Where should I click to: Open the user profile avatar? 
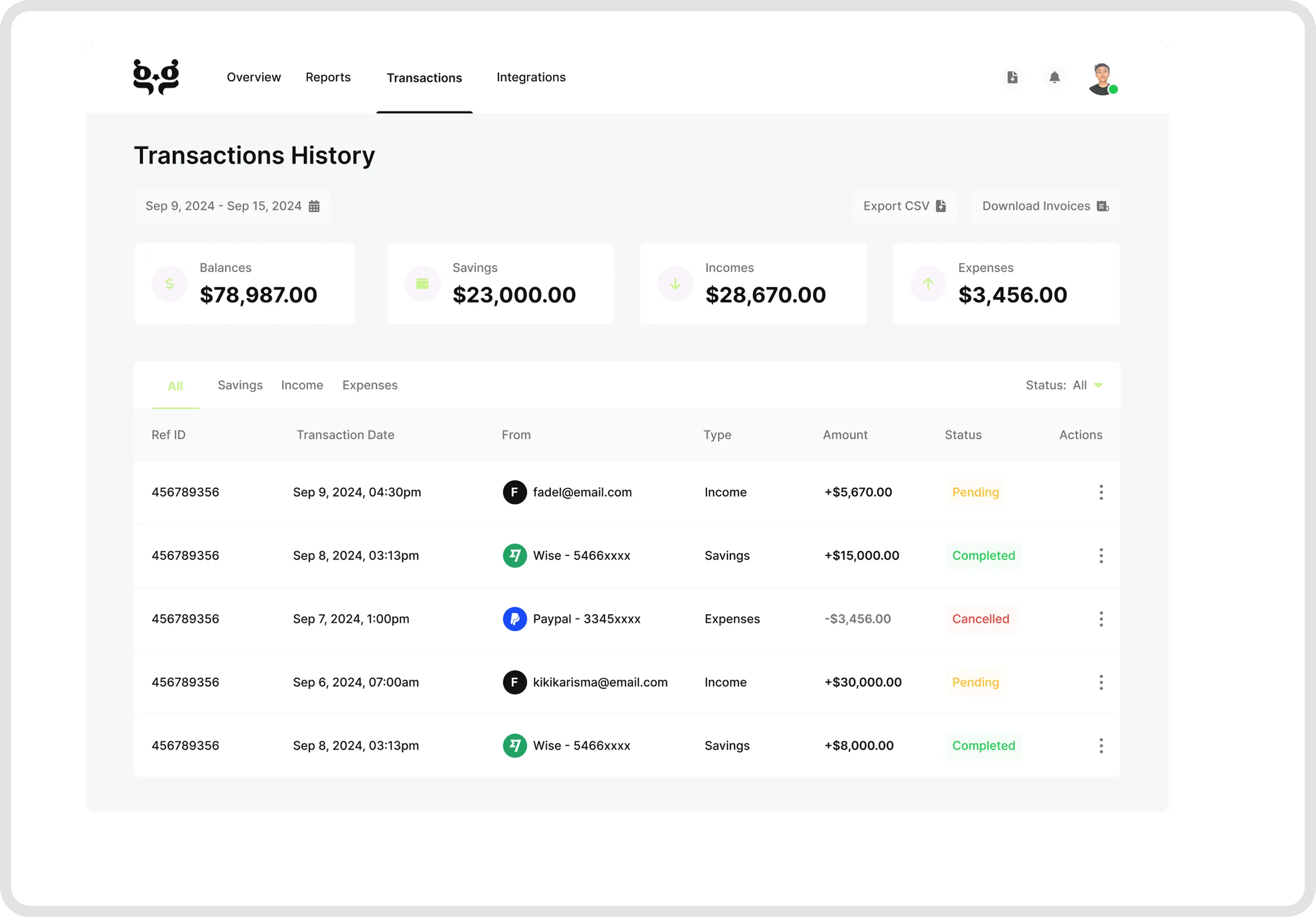tap(1102, 79)
